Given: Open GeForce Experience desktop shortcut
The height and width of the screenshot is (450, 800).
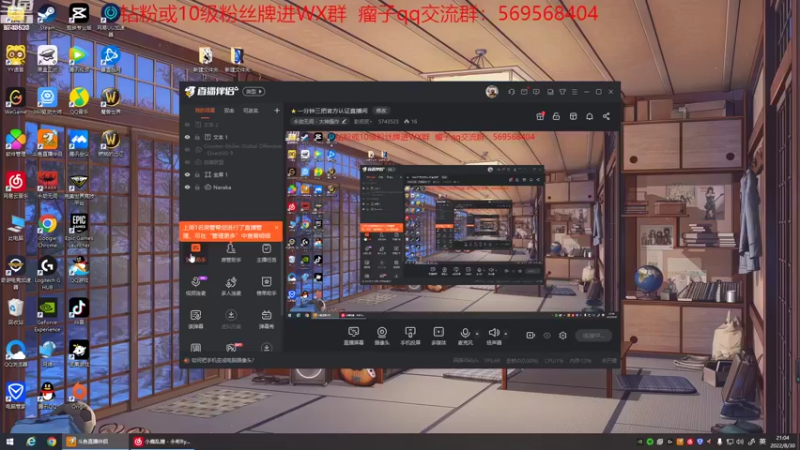Looking at the screenshot, I should [47, 315].
